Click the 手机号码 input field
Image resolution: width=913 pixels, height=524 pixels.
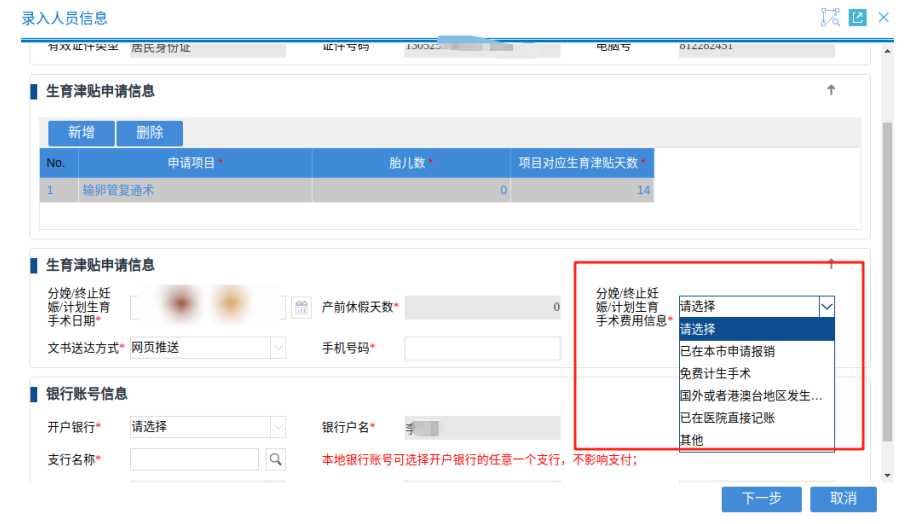[x=482, y=348]
